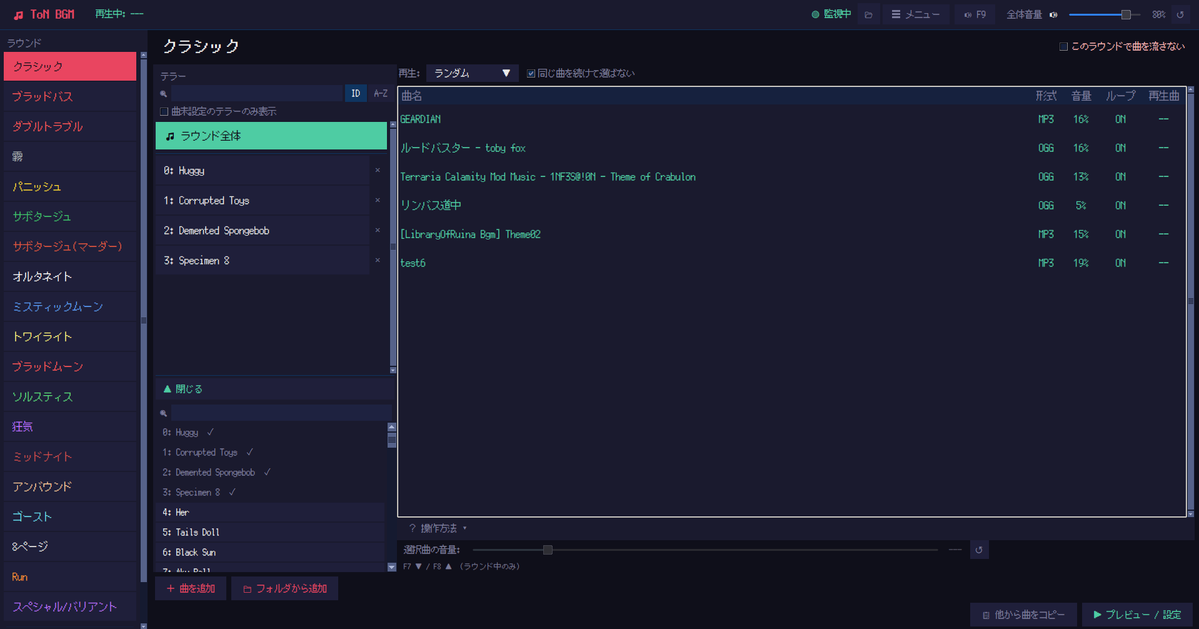This screenshot has height=629, width=1199.
Task: Click the lower terror search field
Action: (x=281, y=413)
